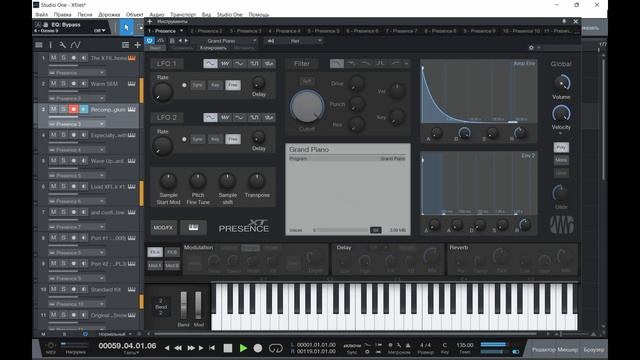Click the Копировать button

coord(213,48)
